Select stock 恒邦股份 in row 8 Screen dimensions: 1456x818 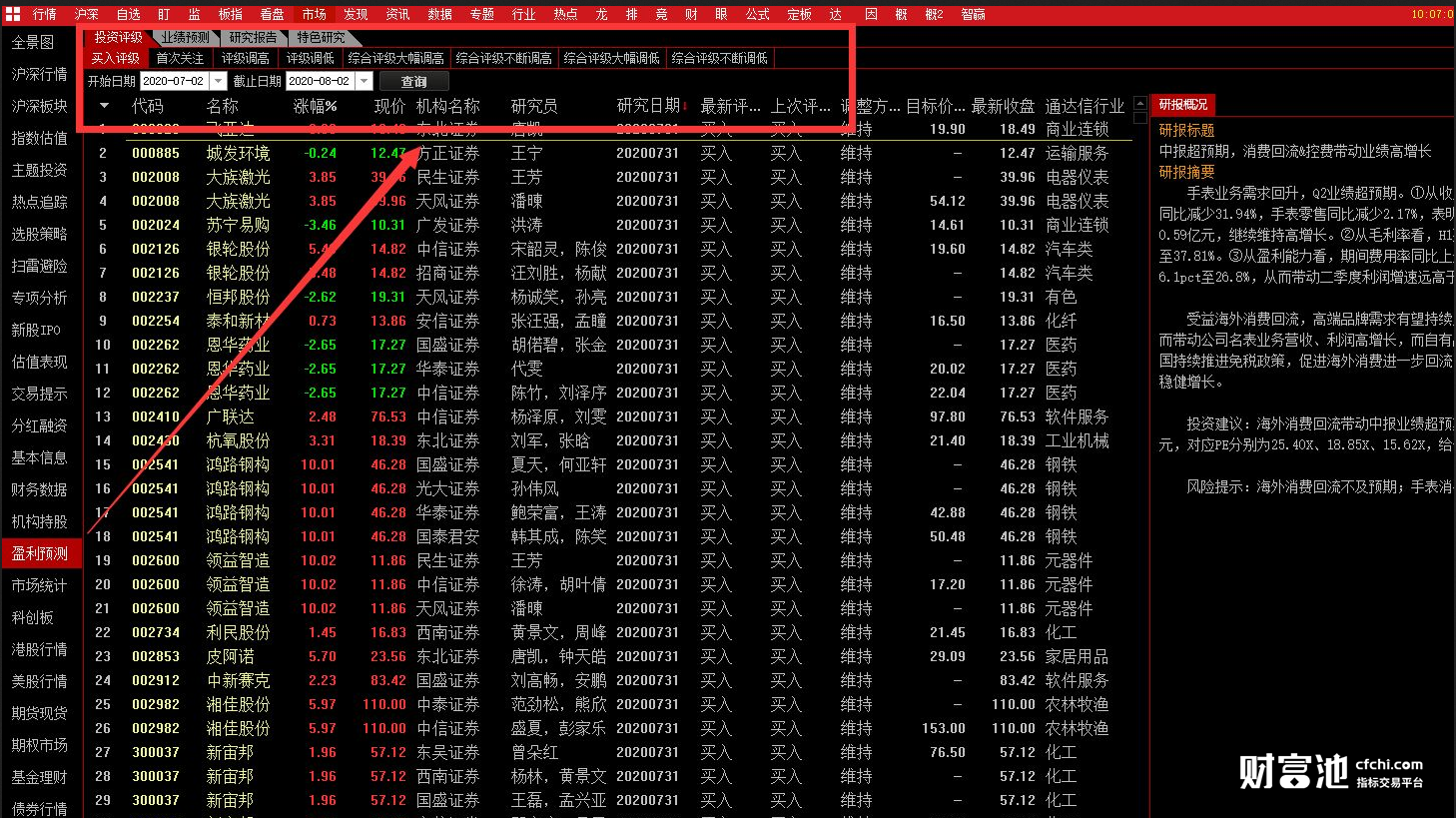click(238, 297)
